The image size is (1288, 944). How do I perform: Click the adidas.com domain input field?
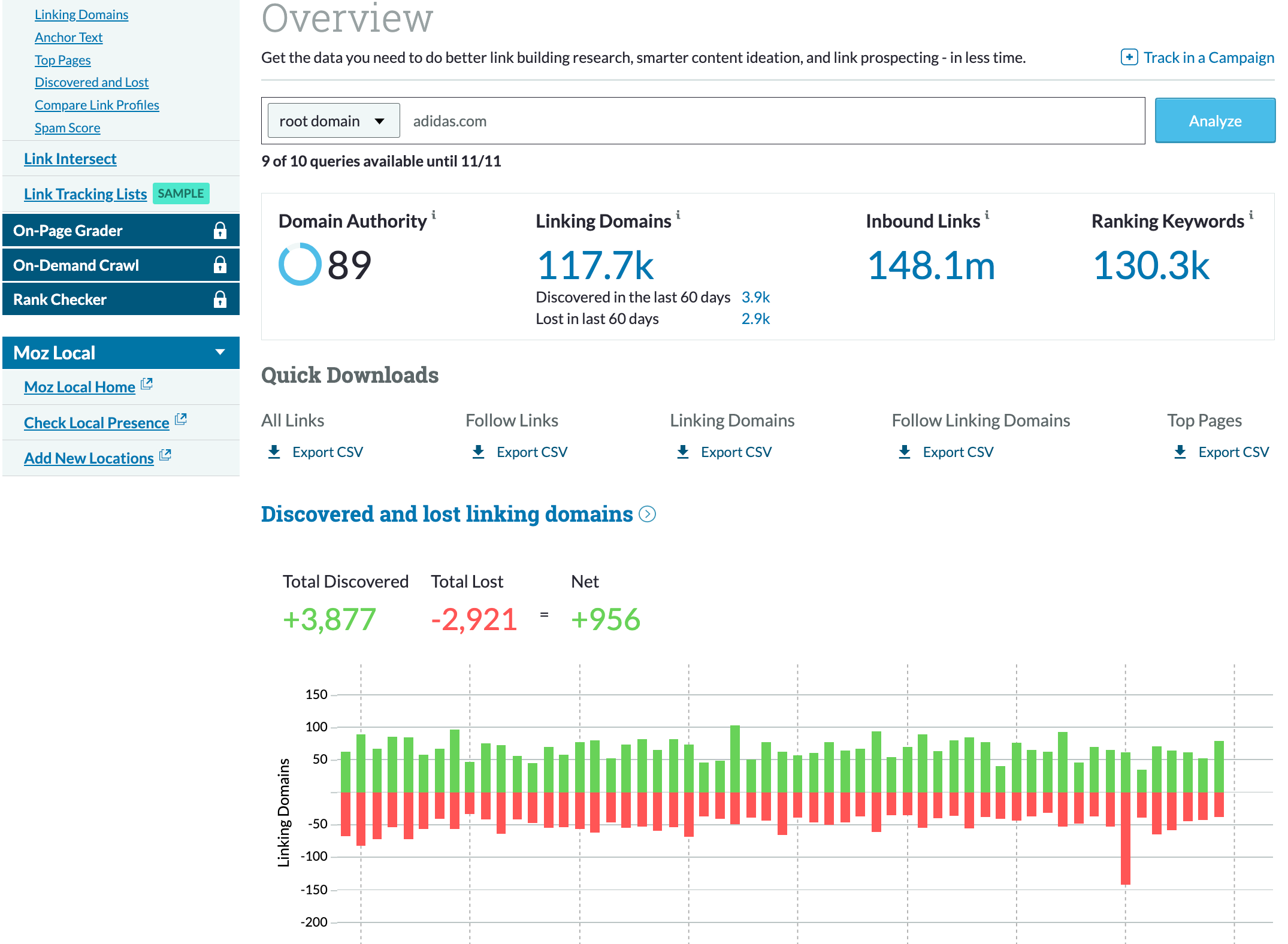coord(773,120)
